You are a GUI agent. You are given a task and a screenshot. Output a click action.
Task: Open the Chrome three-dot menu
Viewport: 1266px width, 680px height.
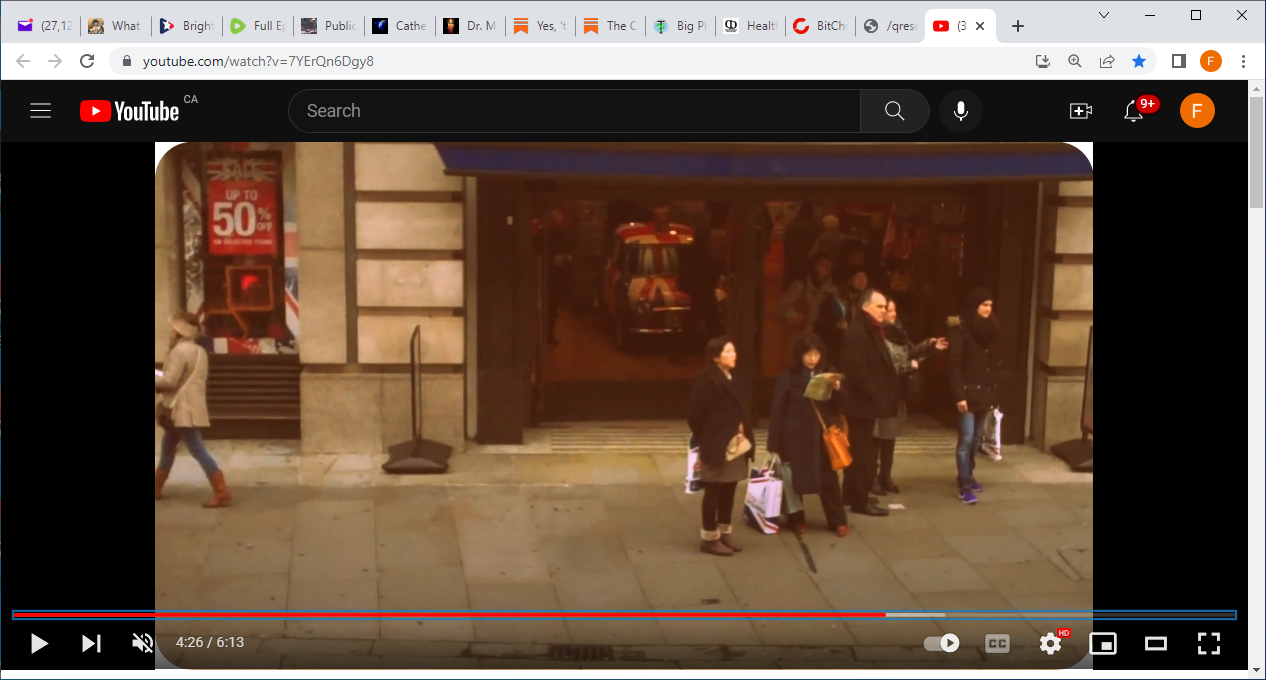coord(1243,61)
